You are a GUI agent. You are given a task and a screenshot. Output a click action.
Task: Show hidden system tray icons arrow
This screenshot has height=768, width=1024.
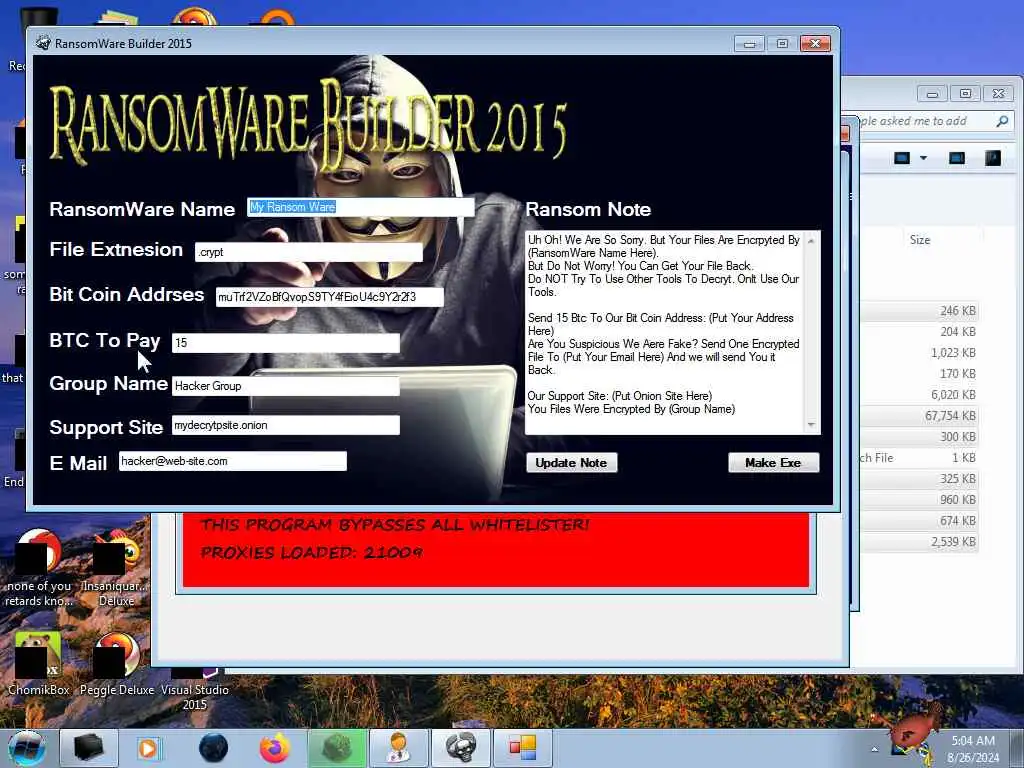point(874,749)
